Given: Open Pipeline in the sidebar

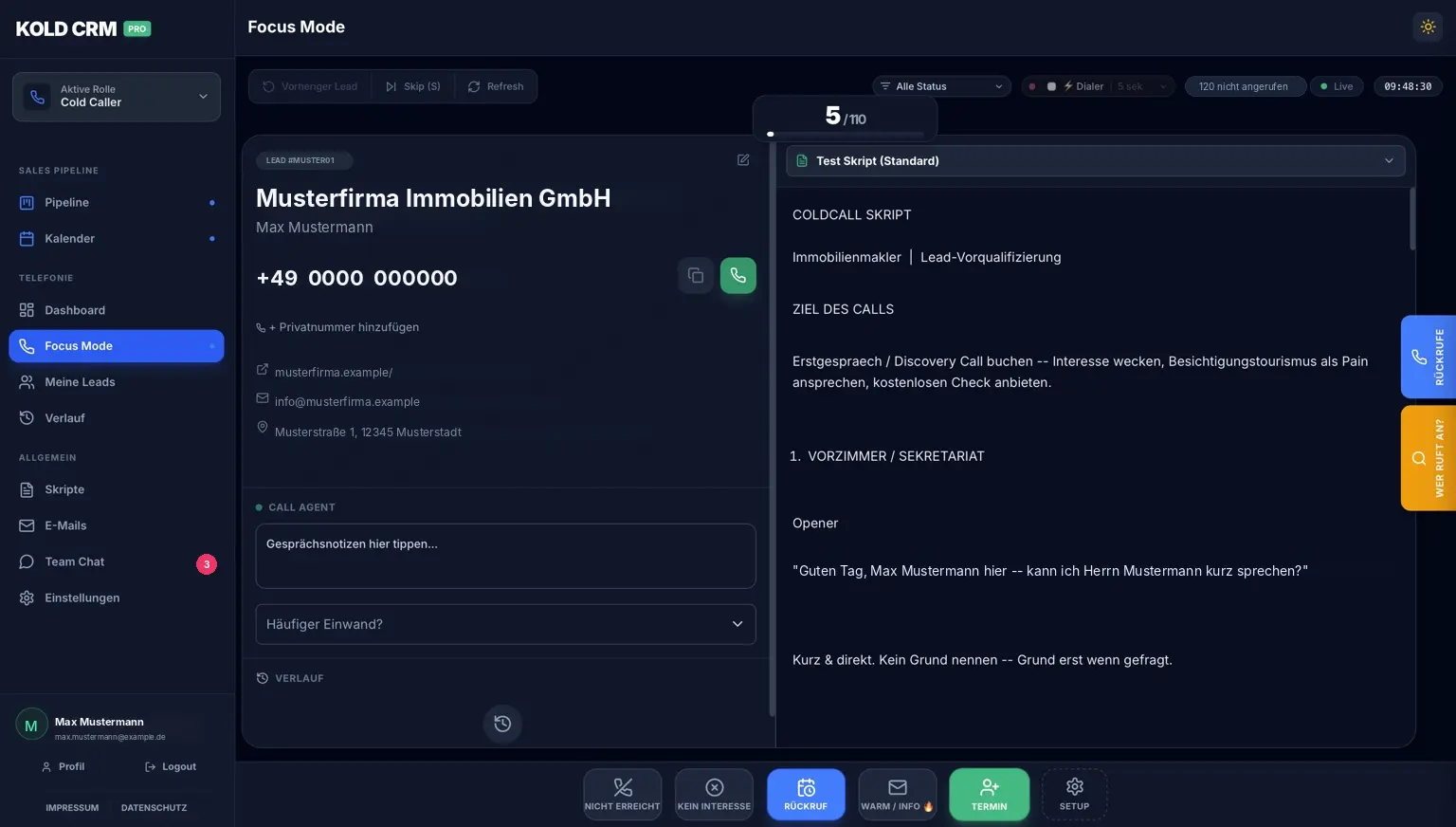Looking at the screenshot, I should pyautogui.click(x=117, y=202).
